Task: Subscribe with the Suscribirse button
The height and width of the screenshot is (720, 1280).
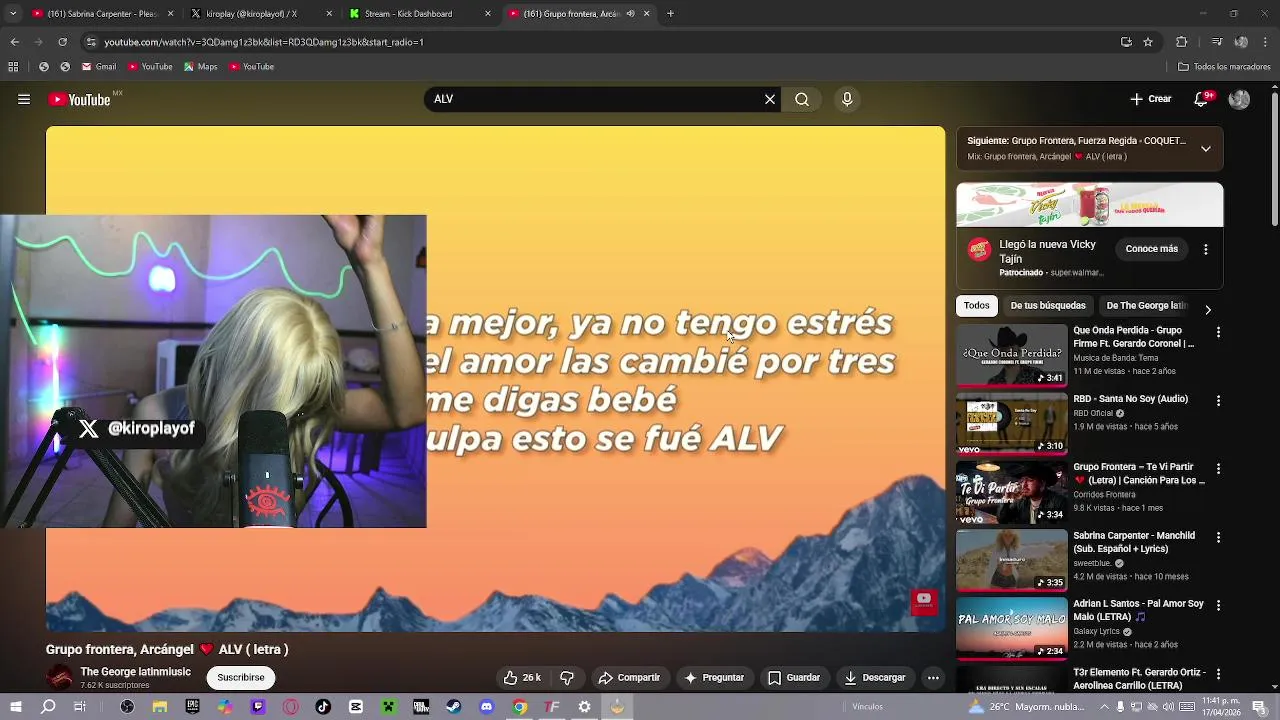Action: (241, 677)
